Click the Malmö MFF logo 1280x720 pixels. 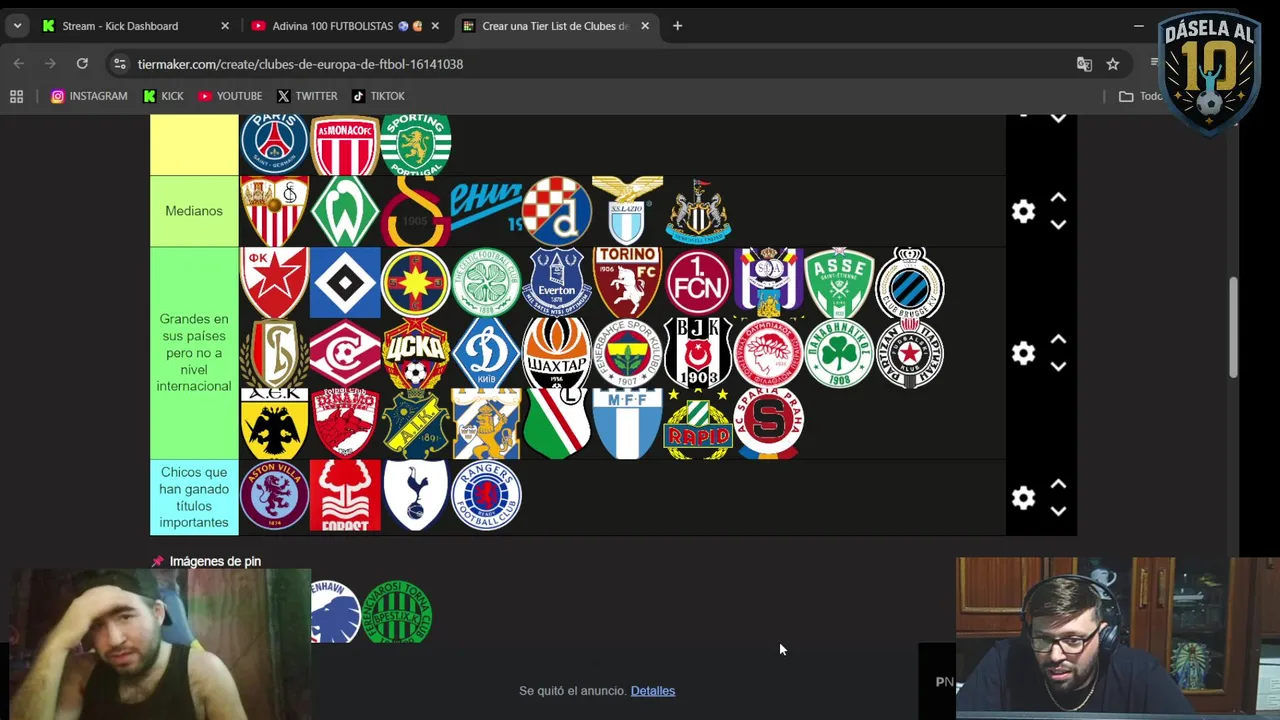[x=627, y=424]
